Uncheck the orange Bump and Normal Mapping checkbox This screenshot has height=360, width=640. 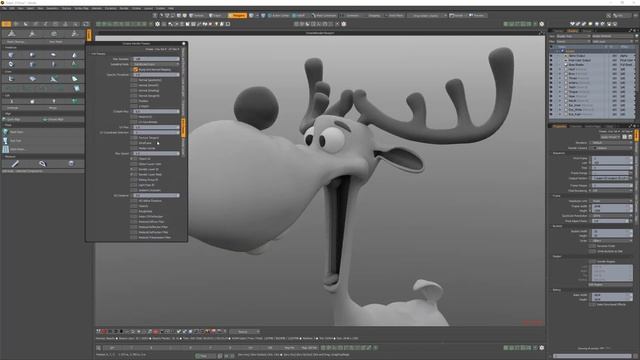pos(136,69)
